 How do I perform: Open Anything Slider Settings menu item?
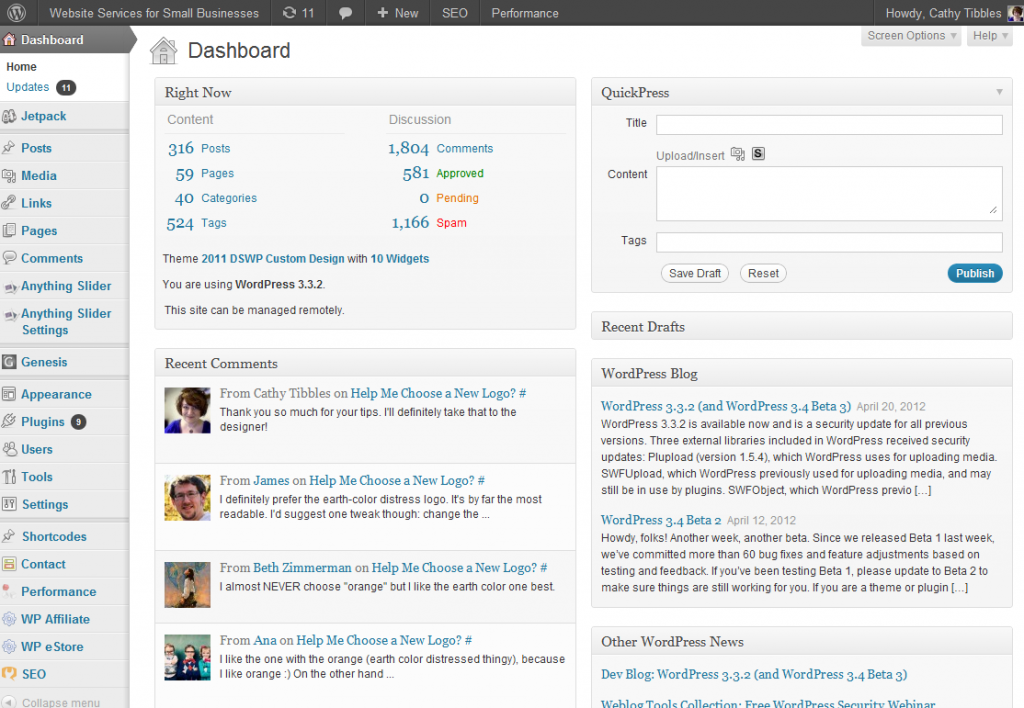click(x=65, y=321)
